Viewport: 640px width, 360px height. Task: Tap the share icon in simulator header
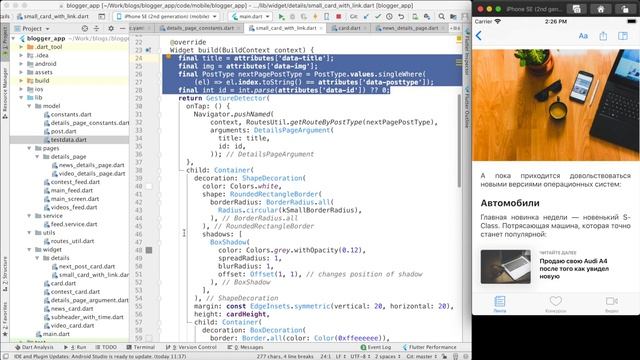pyautogui.click(x=603, y=36)
